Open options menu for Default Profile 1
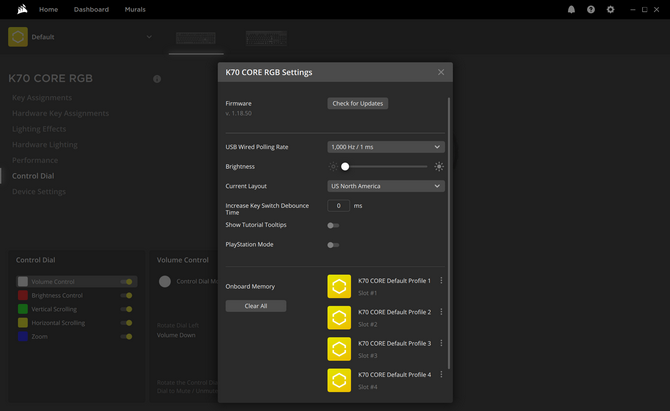The height and width of the screenshot is (411, 670). coord(441,281)
